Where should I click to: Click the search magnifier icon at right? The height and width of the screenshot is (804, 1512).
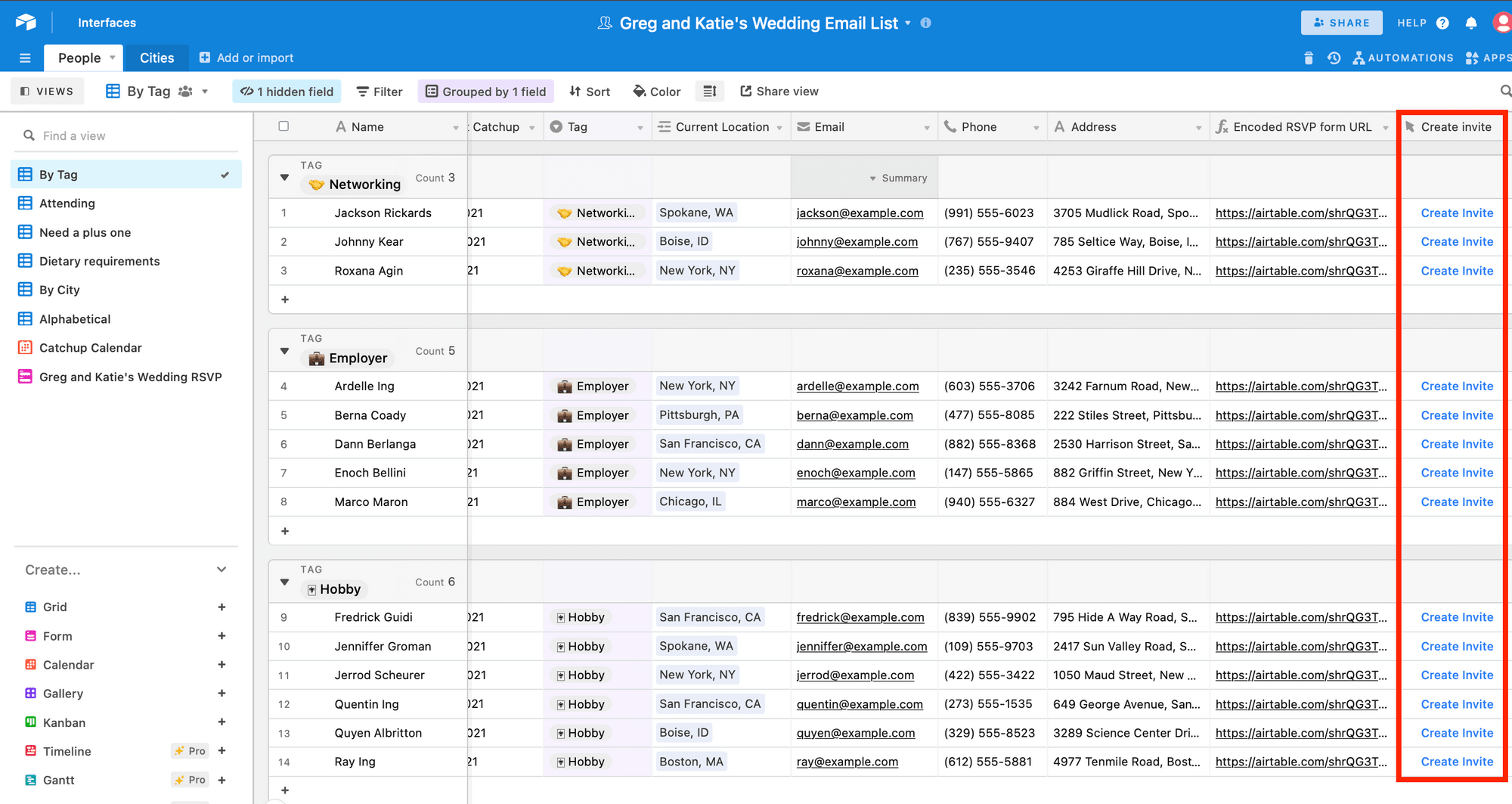pos(1504,92)
